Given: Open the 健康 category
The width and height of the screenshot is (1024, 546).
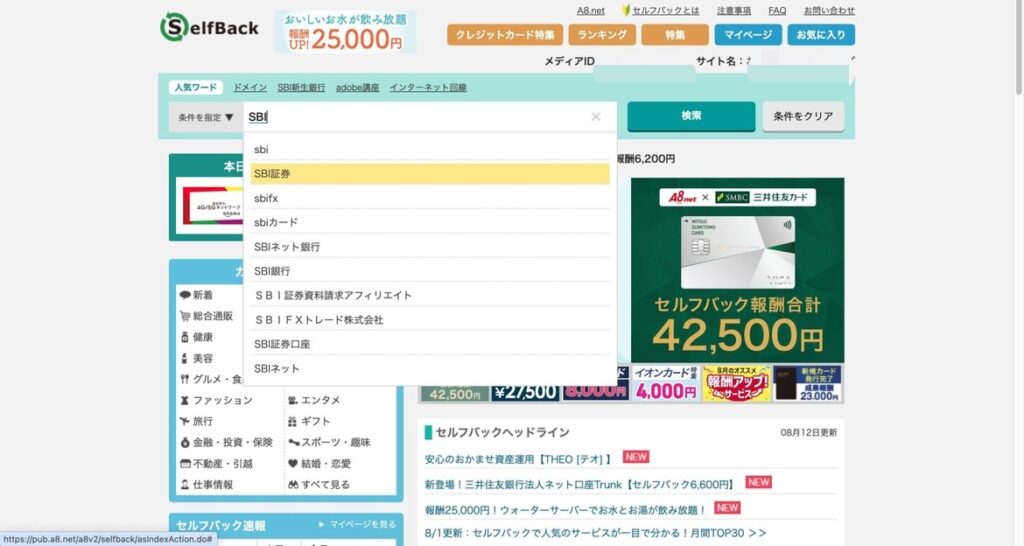Looking at the screenshot, I should click(196, 337).
